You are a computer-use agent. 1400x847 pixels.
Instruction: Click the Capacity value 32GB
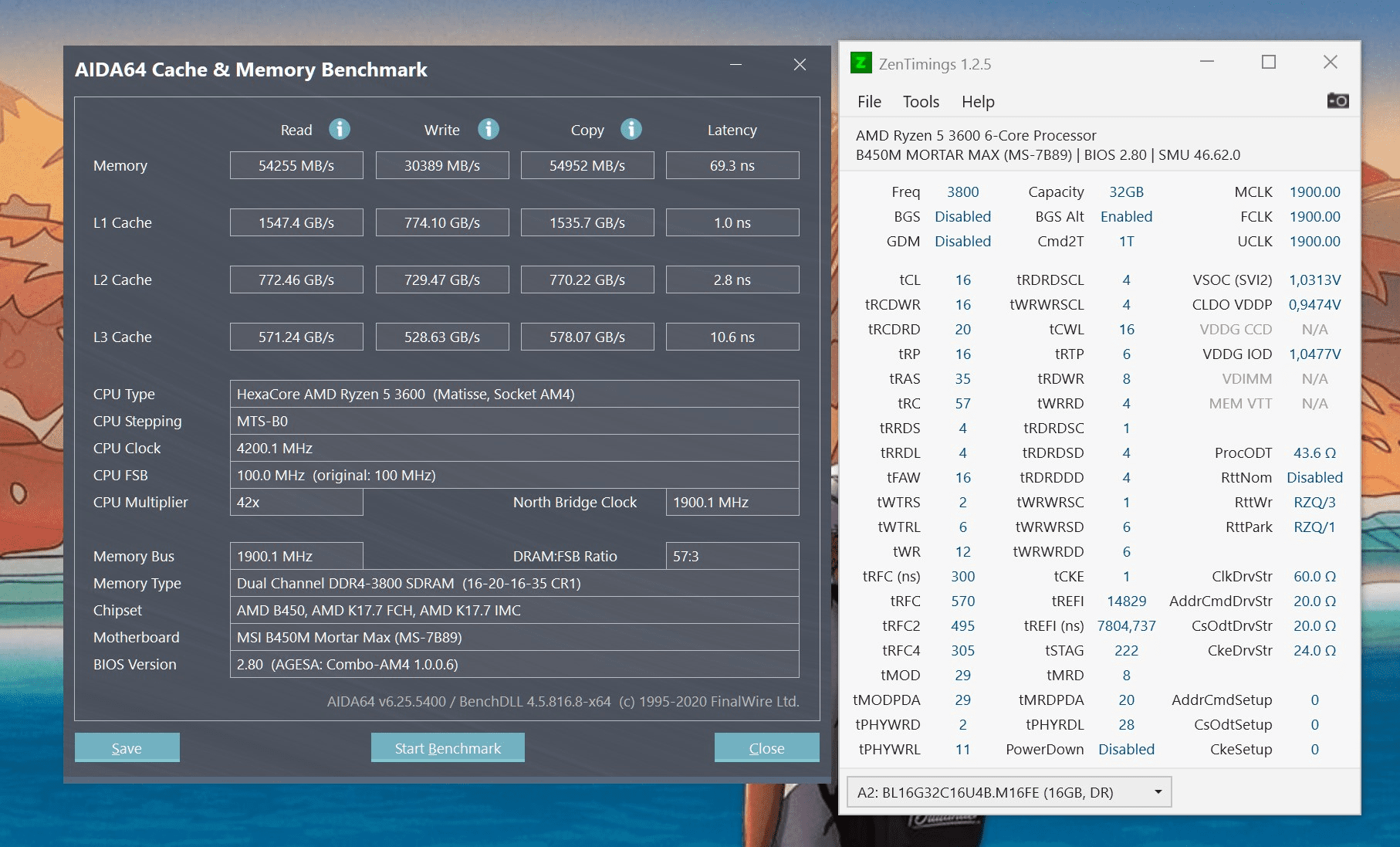tap(1126, 191)
